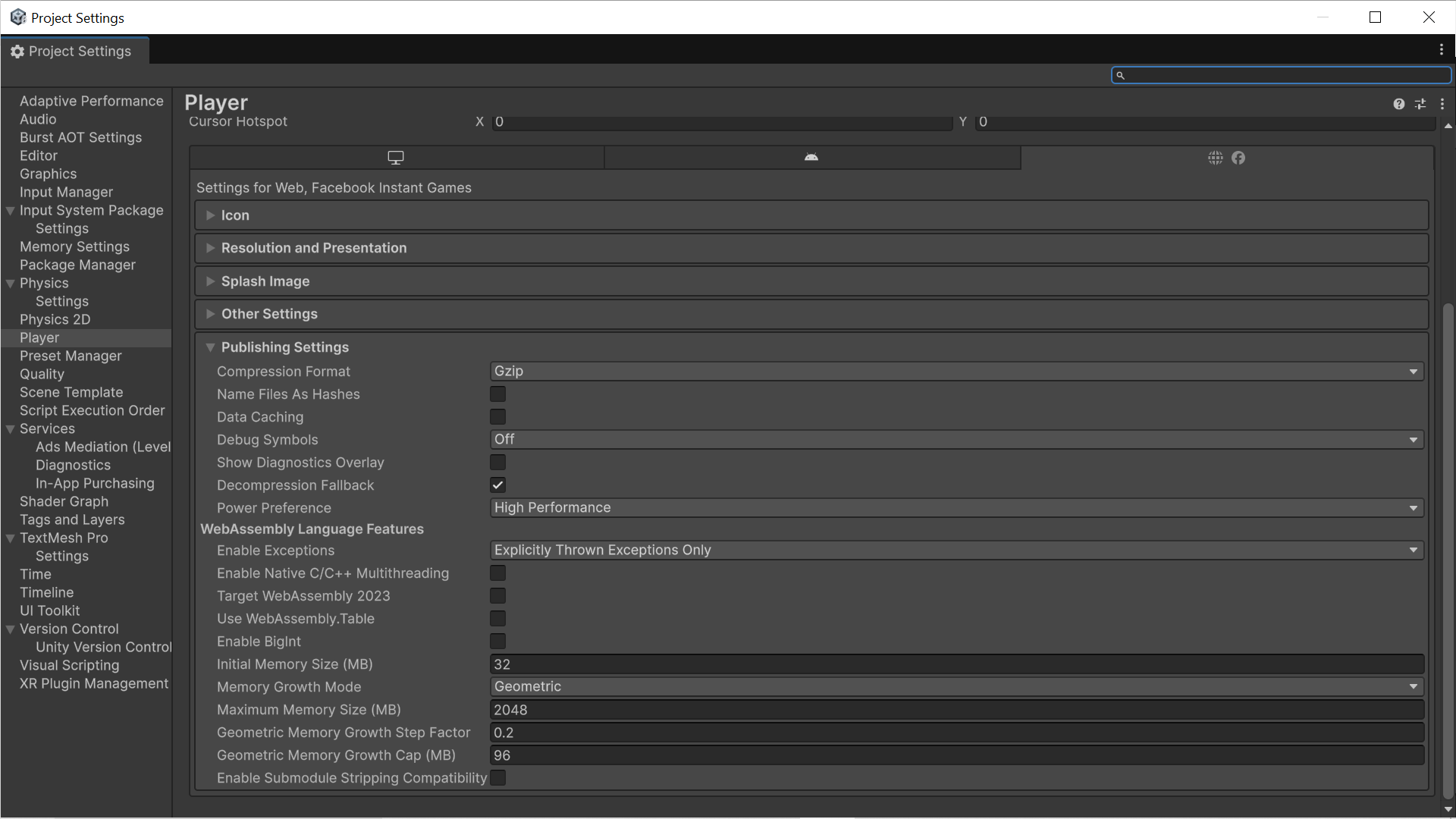Click the Cursor Hotspot X field
1456x819 pixels.
(x=722, y=122)
